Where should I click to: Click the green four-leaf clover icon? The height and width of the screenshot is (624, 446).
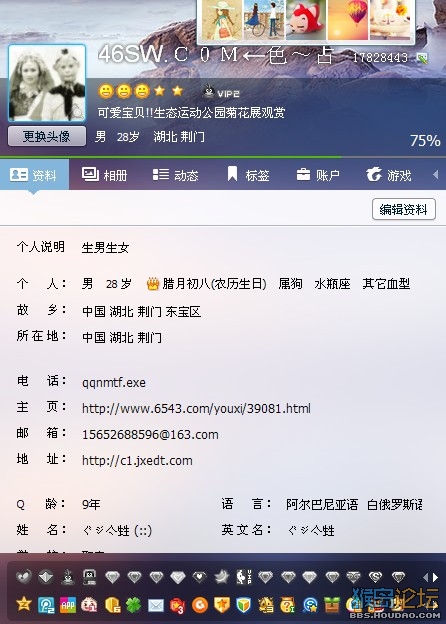(x=134, y=605)
